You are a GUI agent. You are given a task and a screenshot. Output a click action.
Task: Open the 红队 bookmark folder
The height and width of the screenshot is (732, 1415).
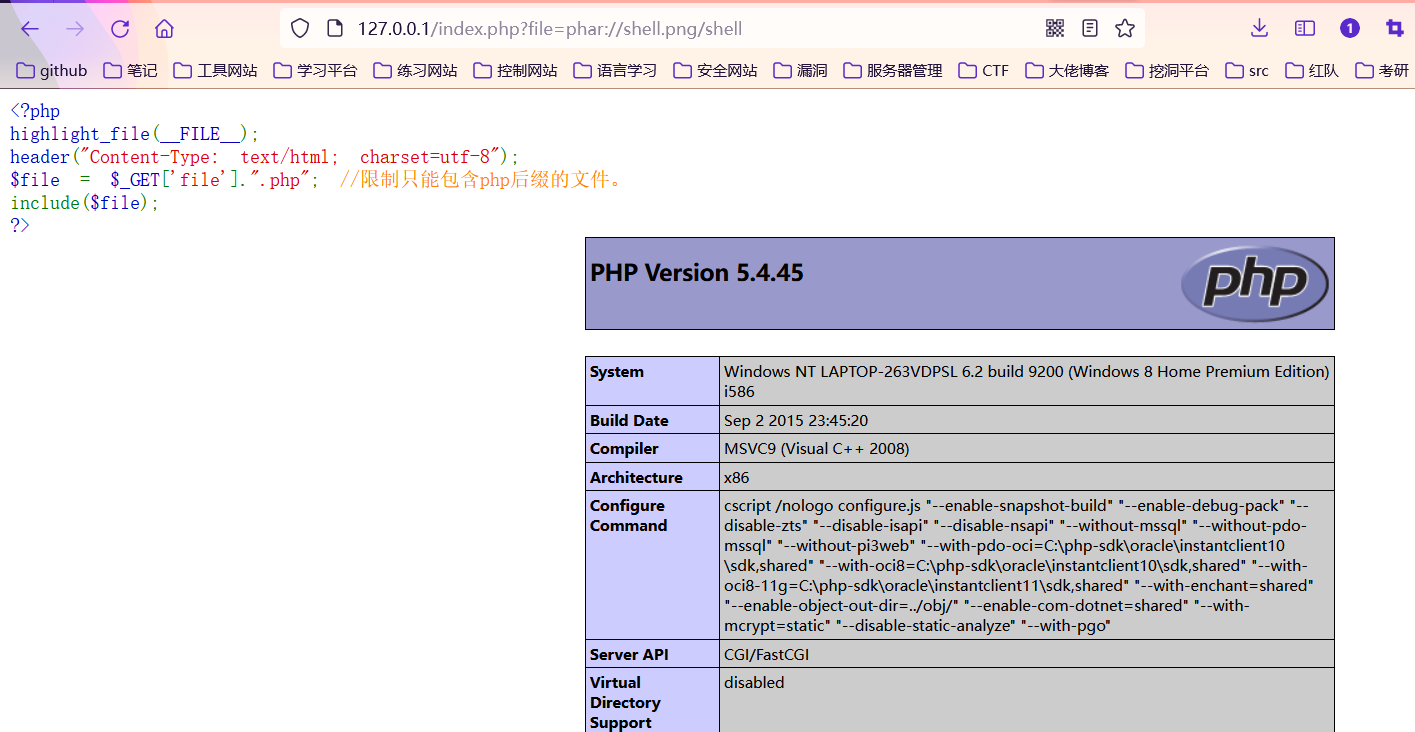click(1312, 71)
